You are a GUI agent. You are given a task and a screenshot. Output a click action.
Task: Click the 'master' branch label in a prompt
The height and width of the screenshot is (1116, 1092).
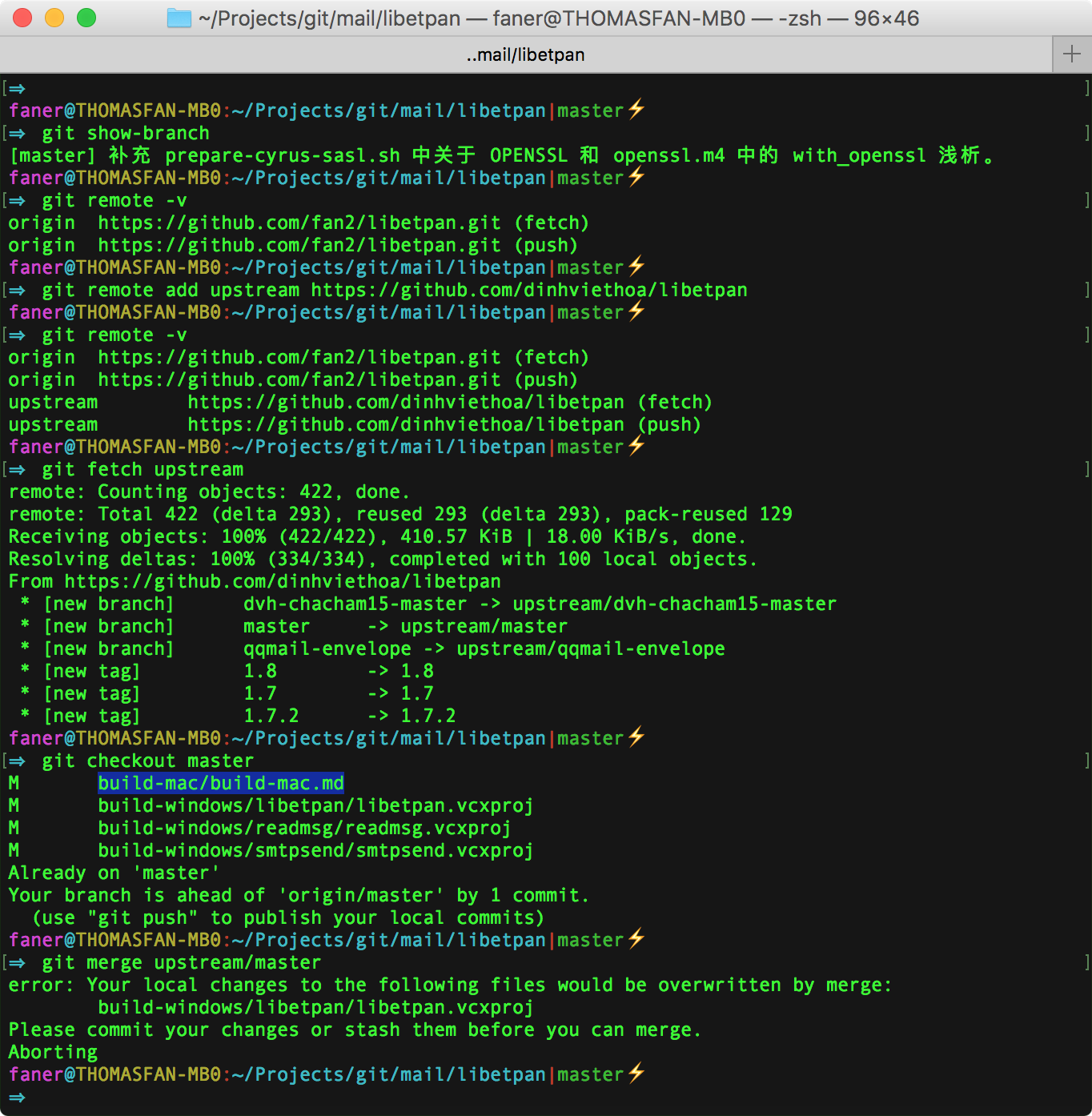[x=592, y=110]
